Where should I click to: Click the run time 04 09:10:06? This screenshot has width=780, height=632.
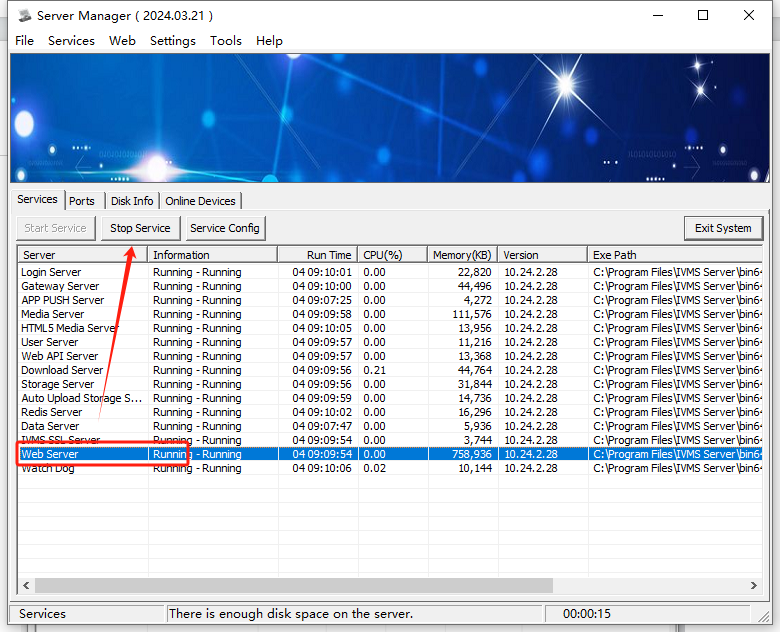322,468
